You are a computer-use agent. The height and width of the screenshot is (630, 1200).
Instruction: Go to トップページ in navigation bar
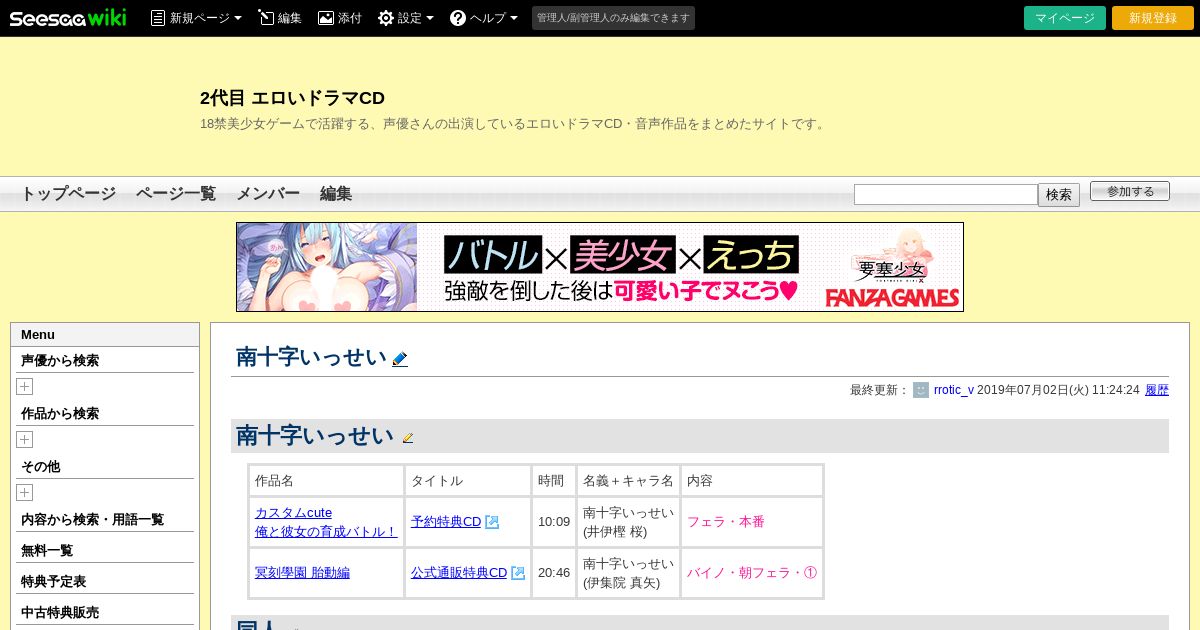pos(68,194)
